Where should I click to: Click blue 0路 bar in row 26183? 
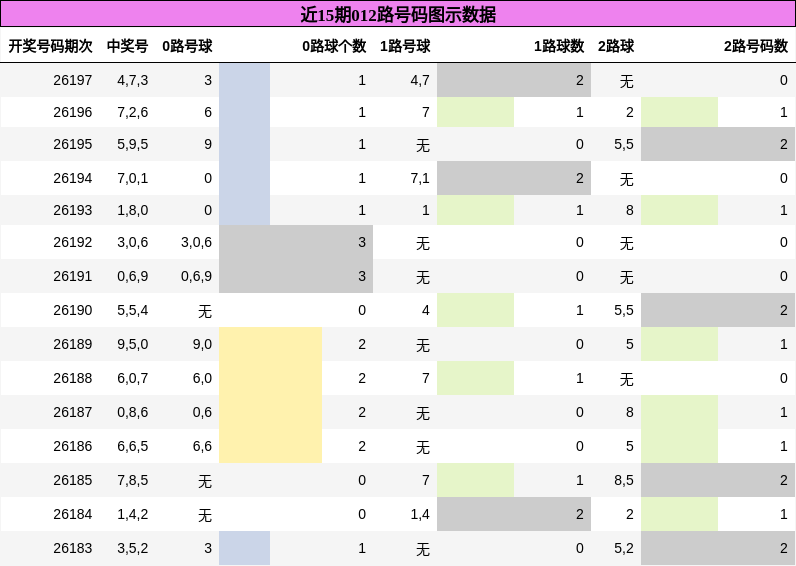(245, 548)
